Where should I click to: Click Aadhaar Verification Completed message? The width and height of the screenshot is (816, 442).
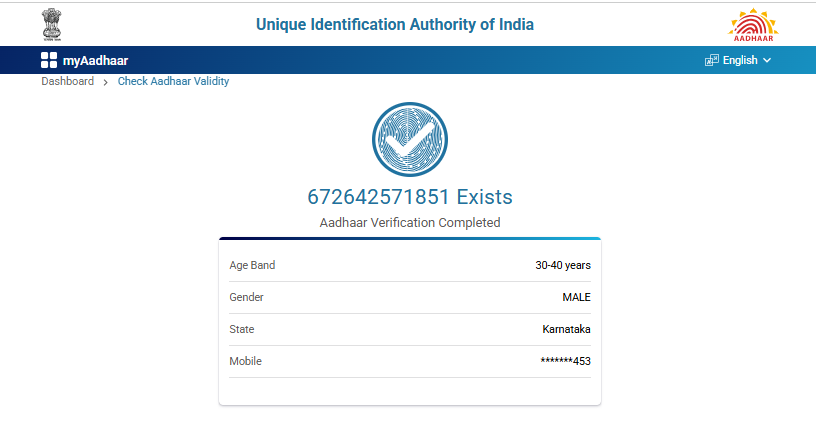[409, 222]
